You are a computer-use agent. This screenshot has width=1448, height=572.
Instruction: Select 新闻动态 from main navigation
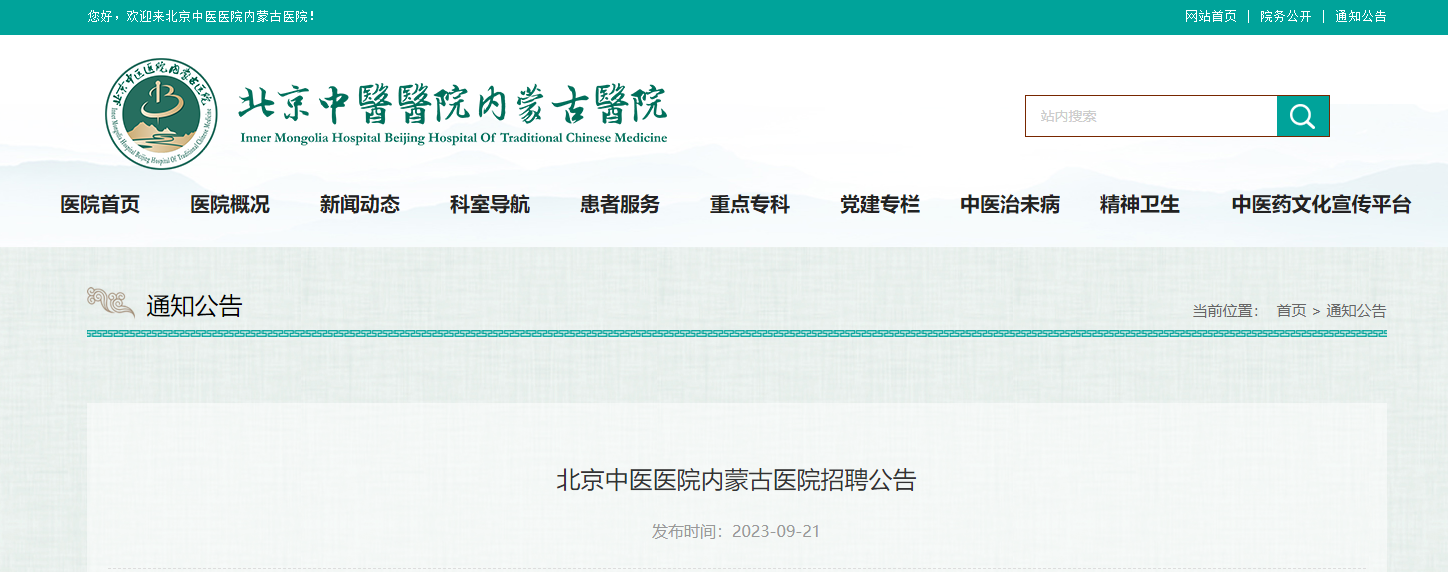pos(360,205)
